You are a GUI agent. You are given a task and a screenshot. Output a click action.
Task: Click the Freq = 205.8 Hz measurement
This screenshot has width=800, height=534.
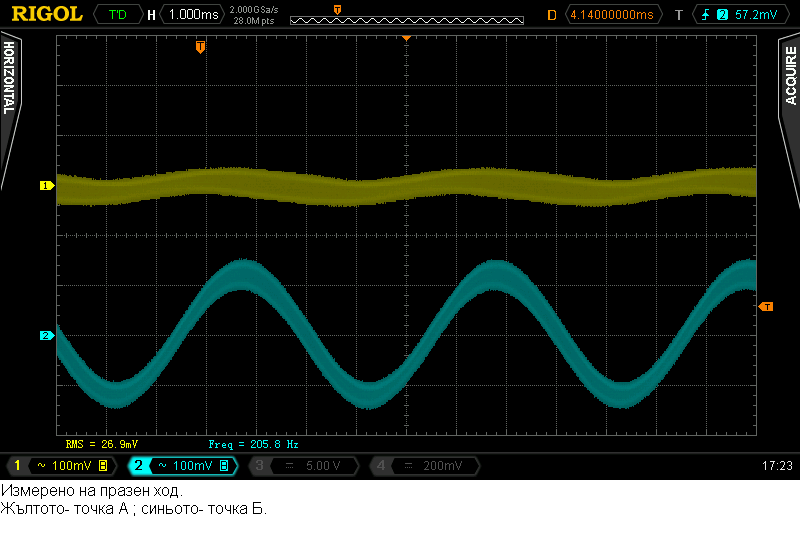point(254,444)
